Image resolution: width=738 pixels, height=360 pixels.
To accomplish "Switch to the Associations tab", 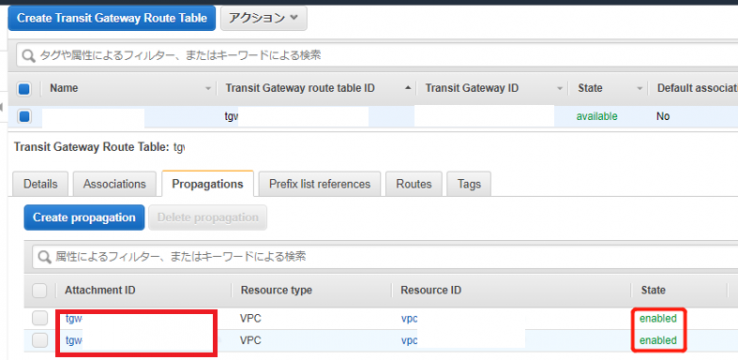I will pyautogui.click(x=114, y=184).
